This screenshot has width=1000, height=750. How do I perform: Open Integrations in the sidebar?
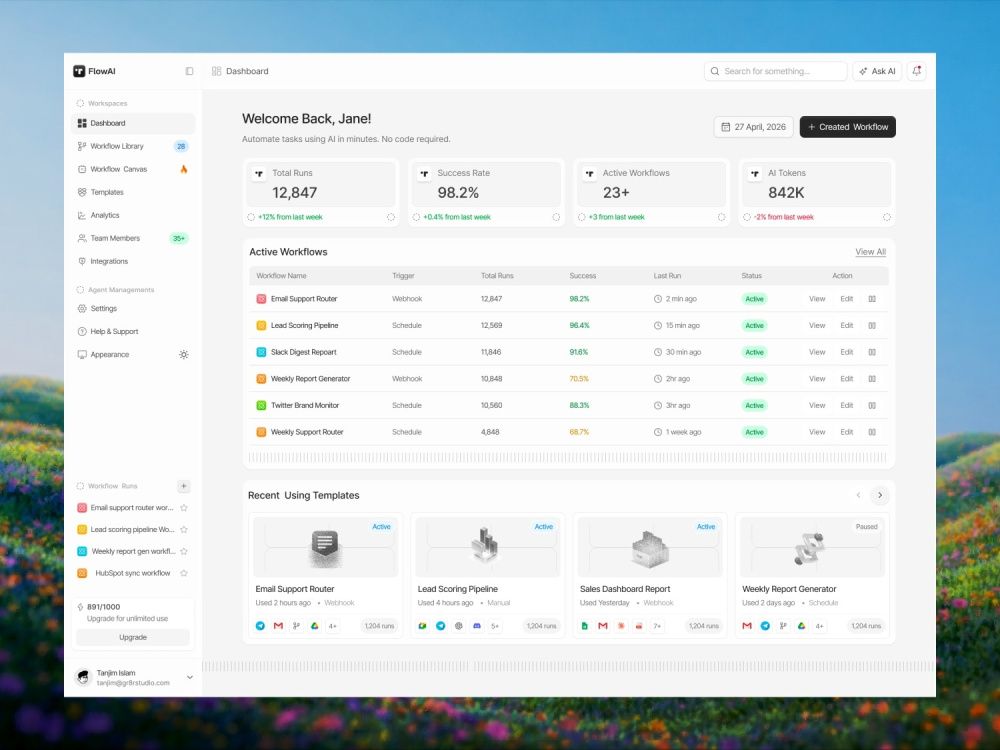[x=133, y=261]
